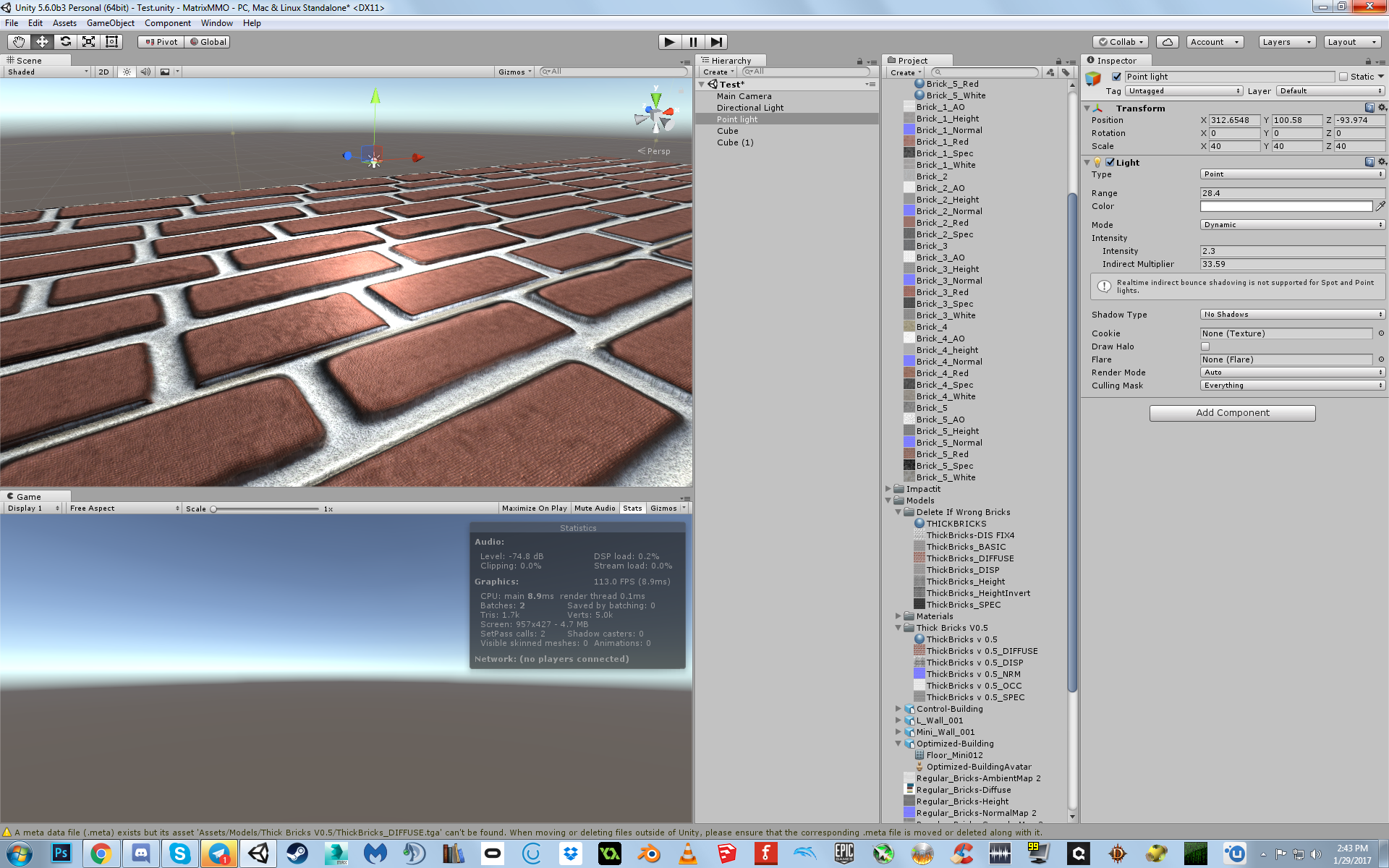The image size is (1389, 868).
Task: Pick light color with eyedropper icon
Action: tap(1380, 206)
